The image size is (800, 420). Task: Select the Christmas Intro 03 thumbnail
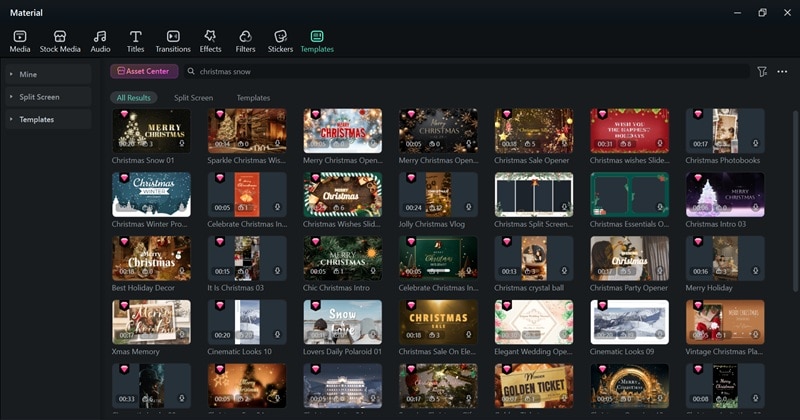coord(725,194)
